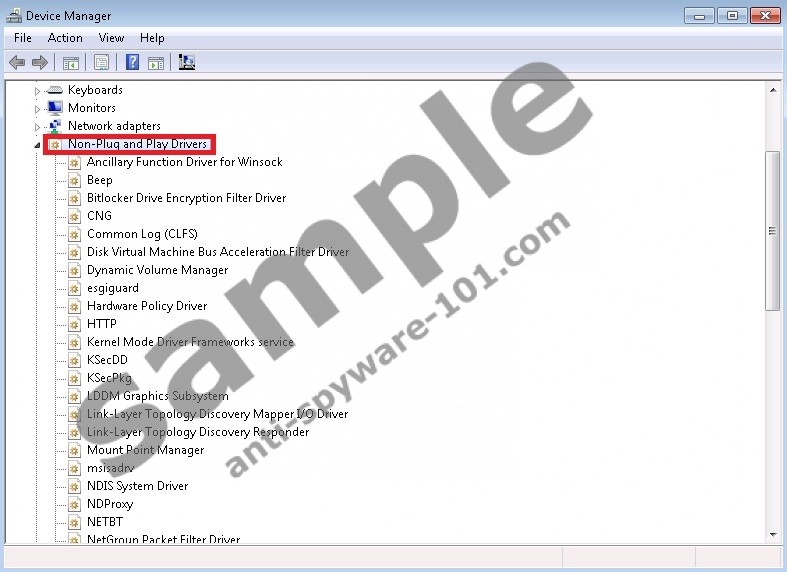The image size is (787, 572).
Task: Open the Action menu
Action: point(65,38)
